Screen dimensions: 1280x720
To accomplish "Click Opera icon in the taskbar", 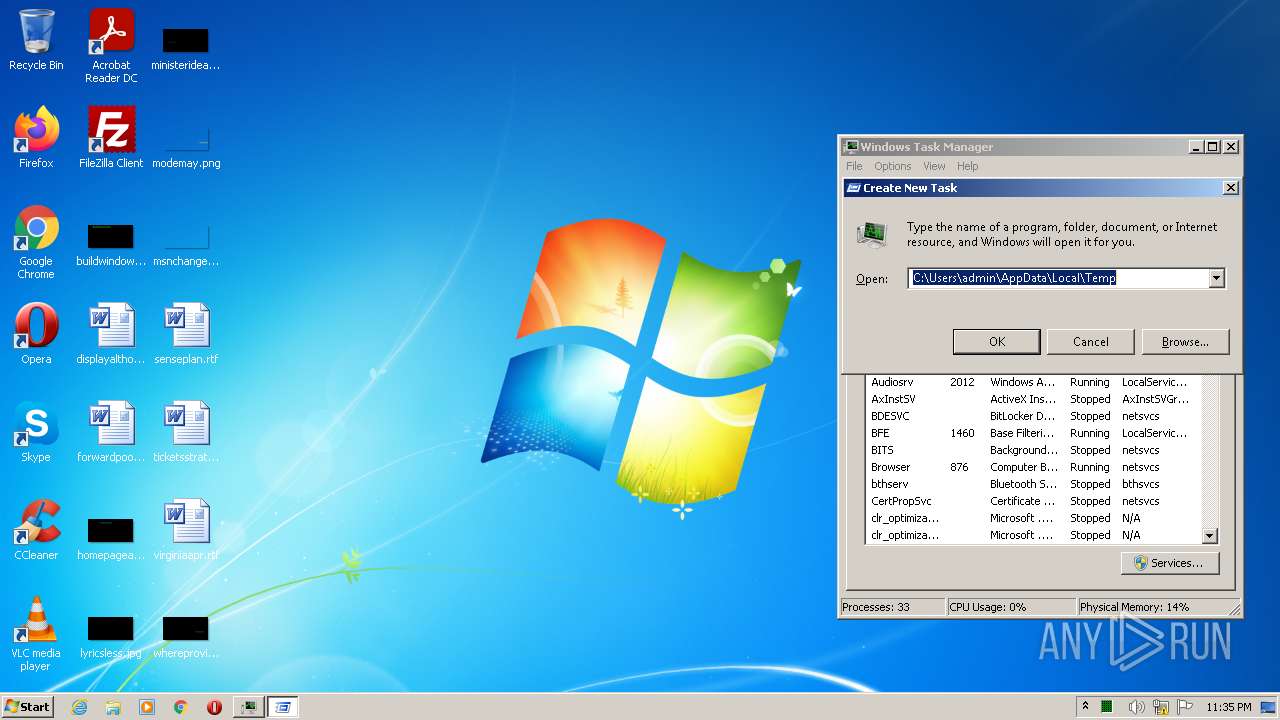I will point(214,707).
